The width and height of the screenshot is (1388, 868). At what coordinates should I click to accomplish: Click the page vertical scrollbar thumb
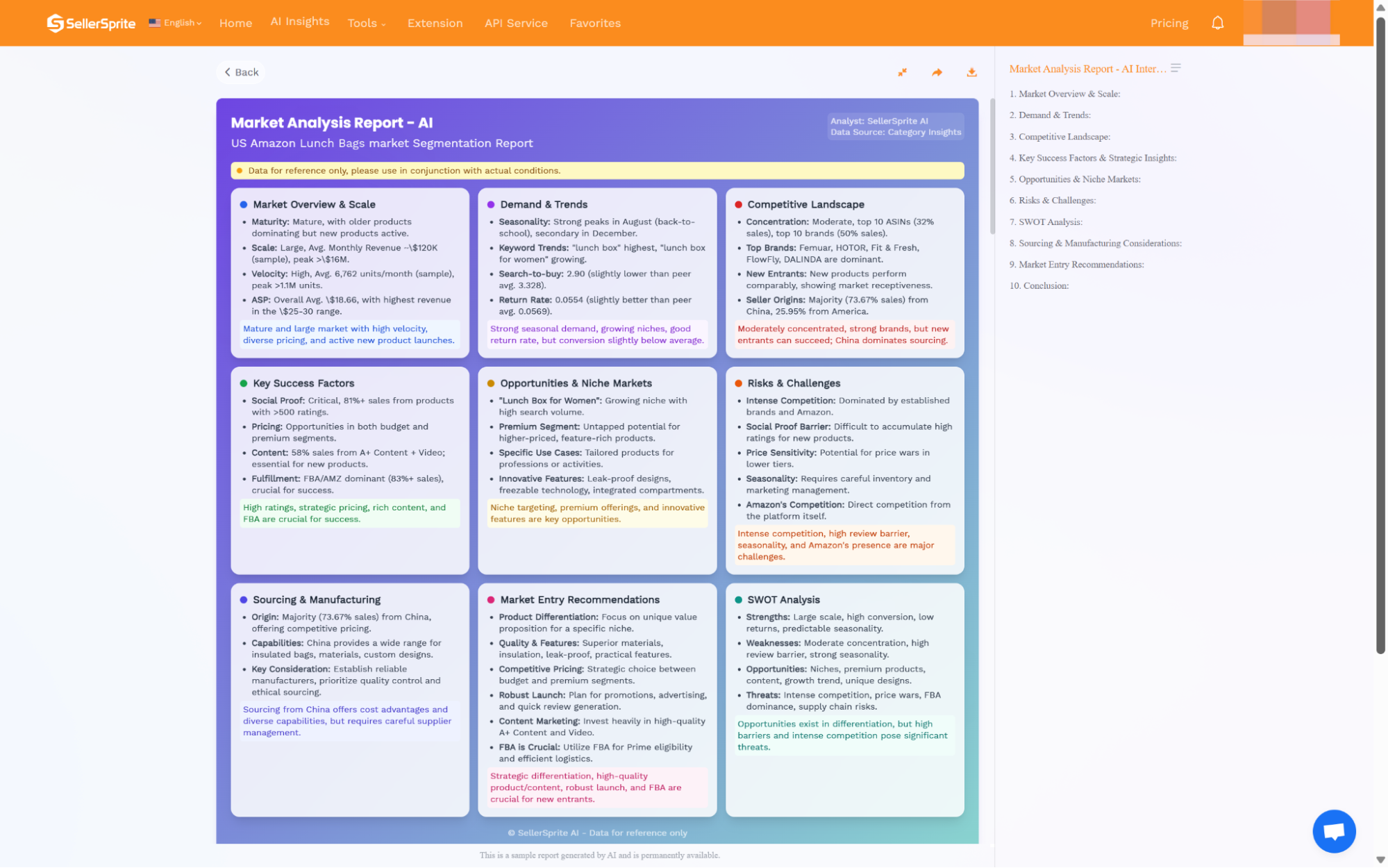[x=1380, y=333]
